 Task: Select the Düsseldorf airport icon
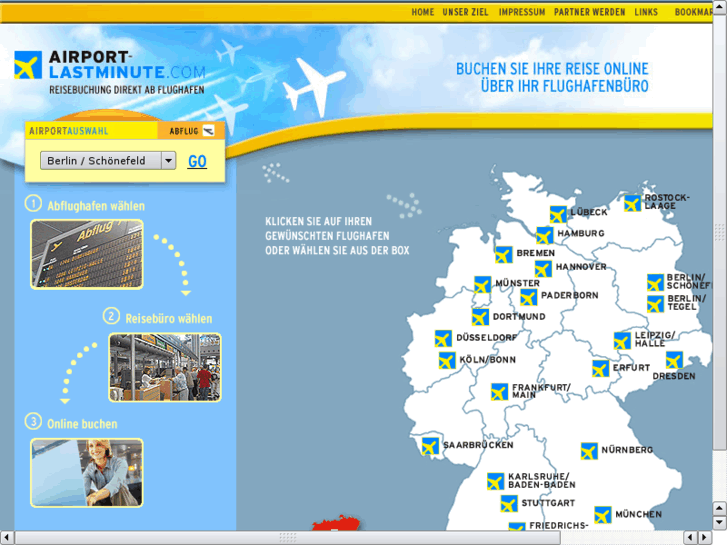tap(443, 339)
